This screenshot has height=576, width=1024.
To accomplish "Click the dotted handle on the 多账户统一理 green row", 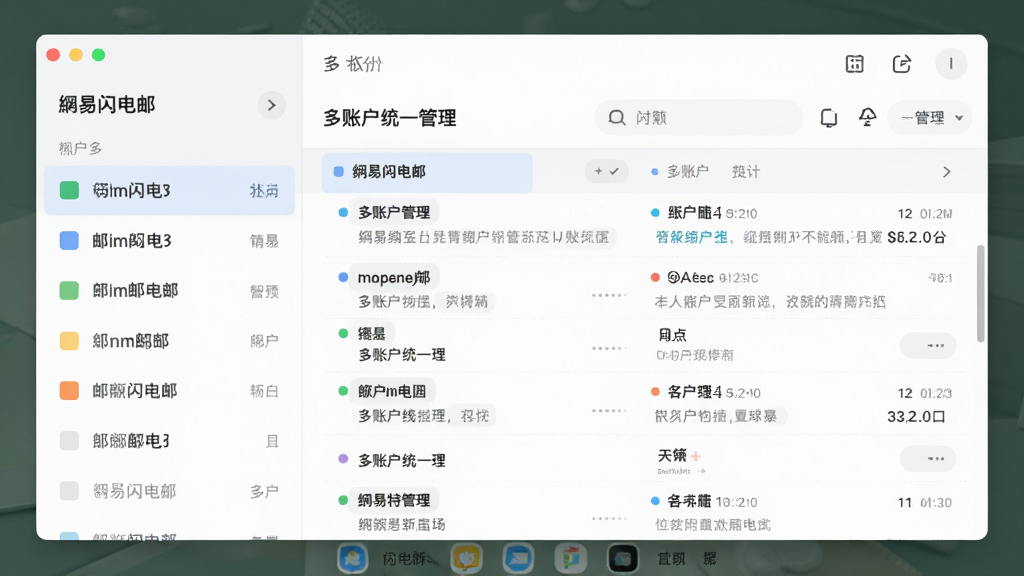I will (x=609, y=348).
